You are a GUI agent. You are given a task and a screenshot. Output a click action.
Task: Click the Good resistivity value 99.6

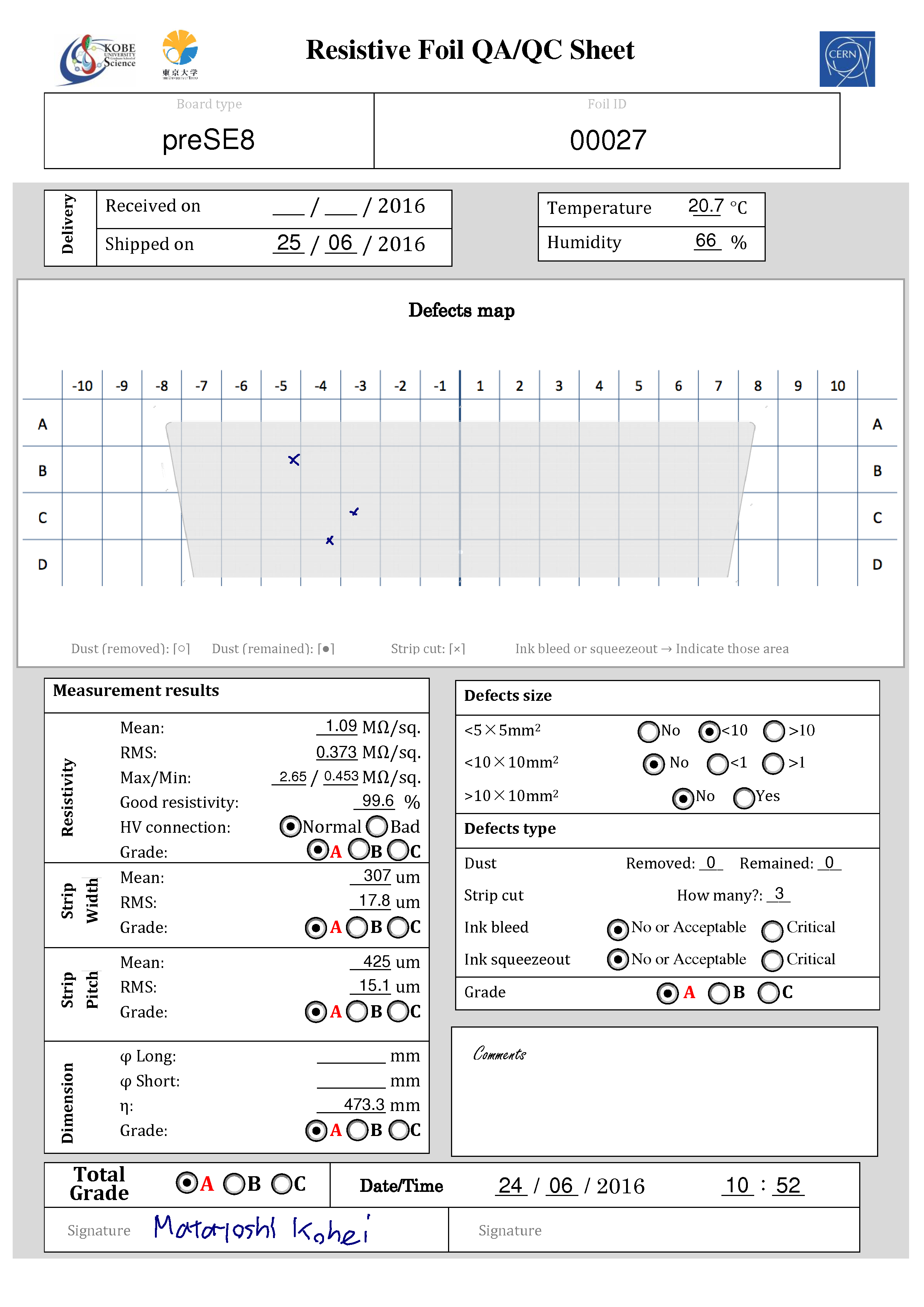[377, 801]
